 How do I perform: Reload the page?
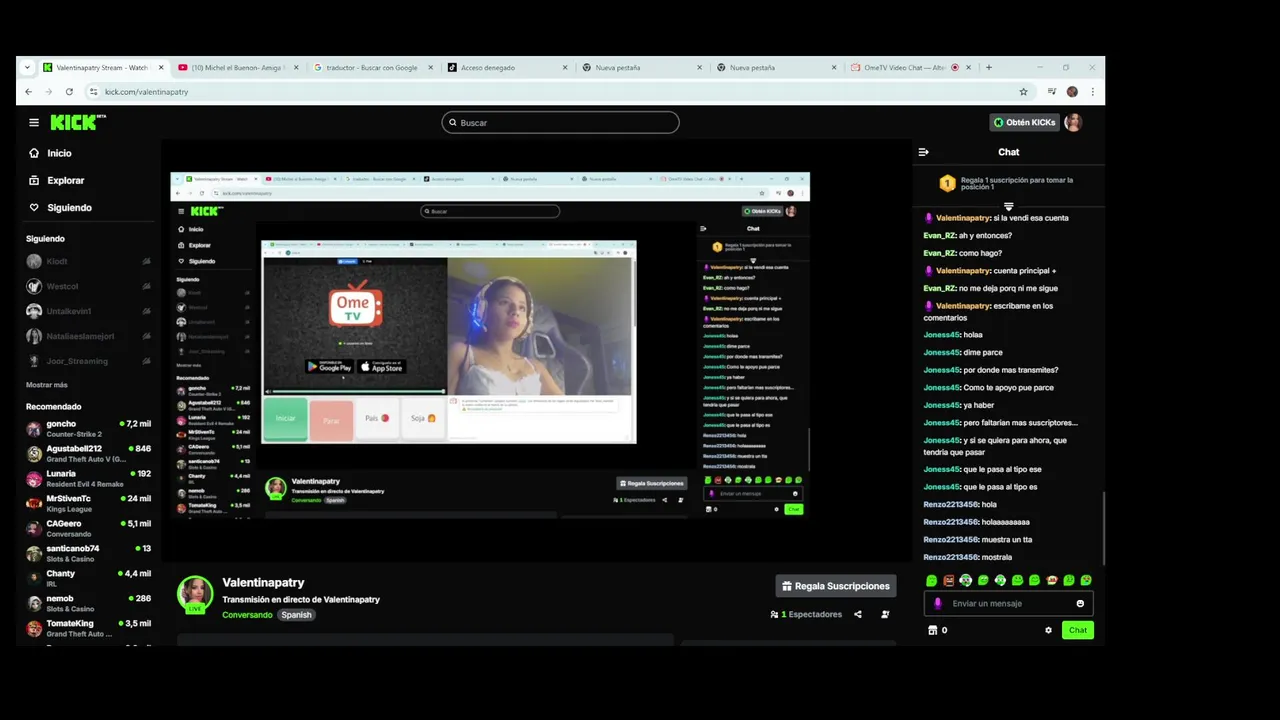69,92
